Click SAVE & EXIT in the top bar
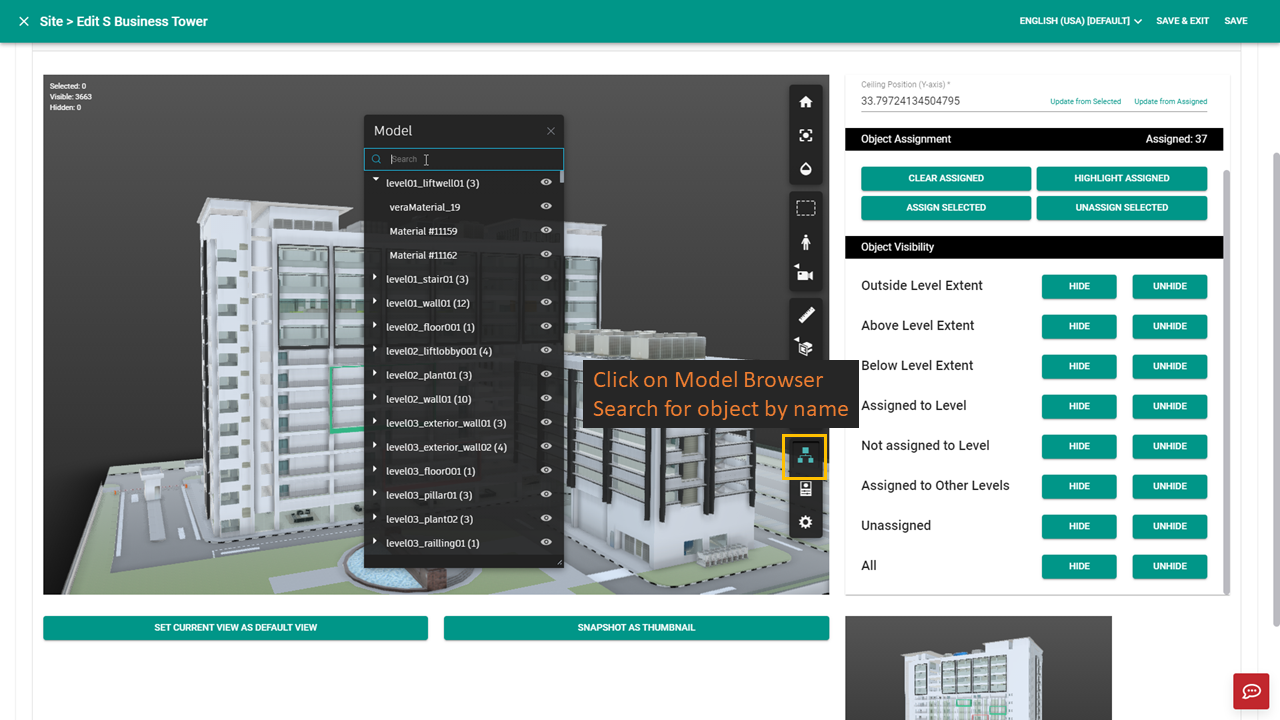The width and height of the screenshot is (1280, 720). tap(1182, 21)
